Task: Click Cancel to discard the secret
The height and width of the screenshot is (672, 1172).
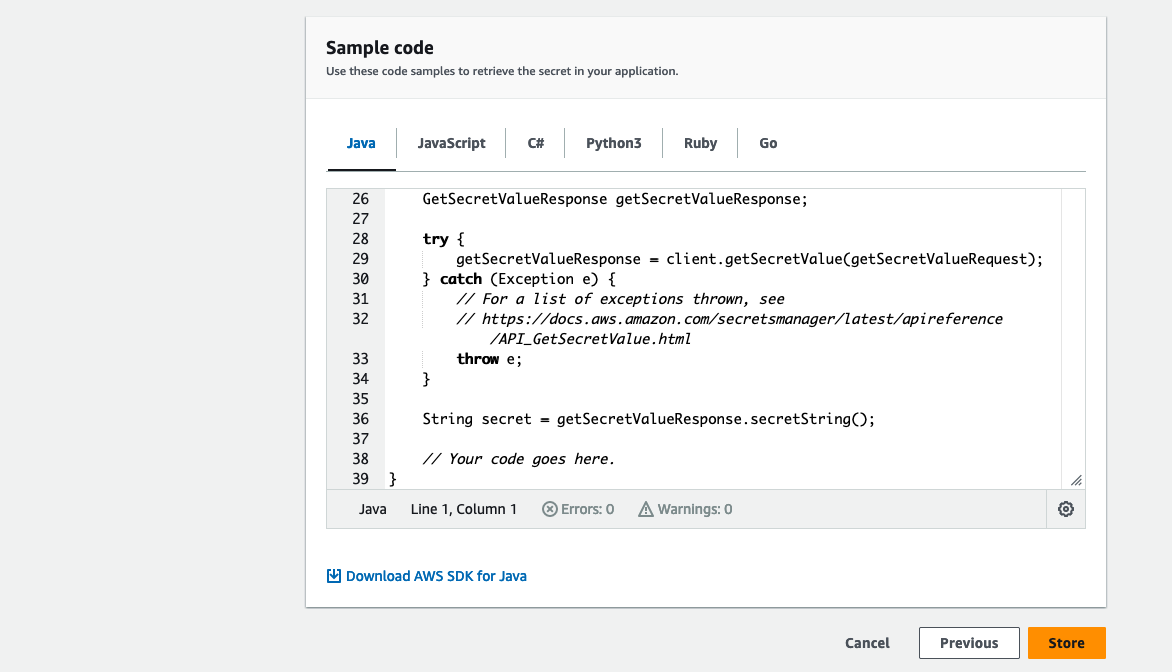Action: tap(867, 643)
